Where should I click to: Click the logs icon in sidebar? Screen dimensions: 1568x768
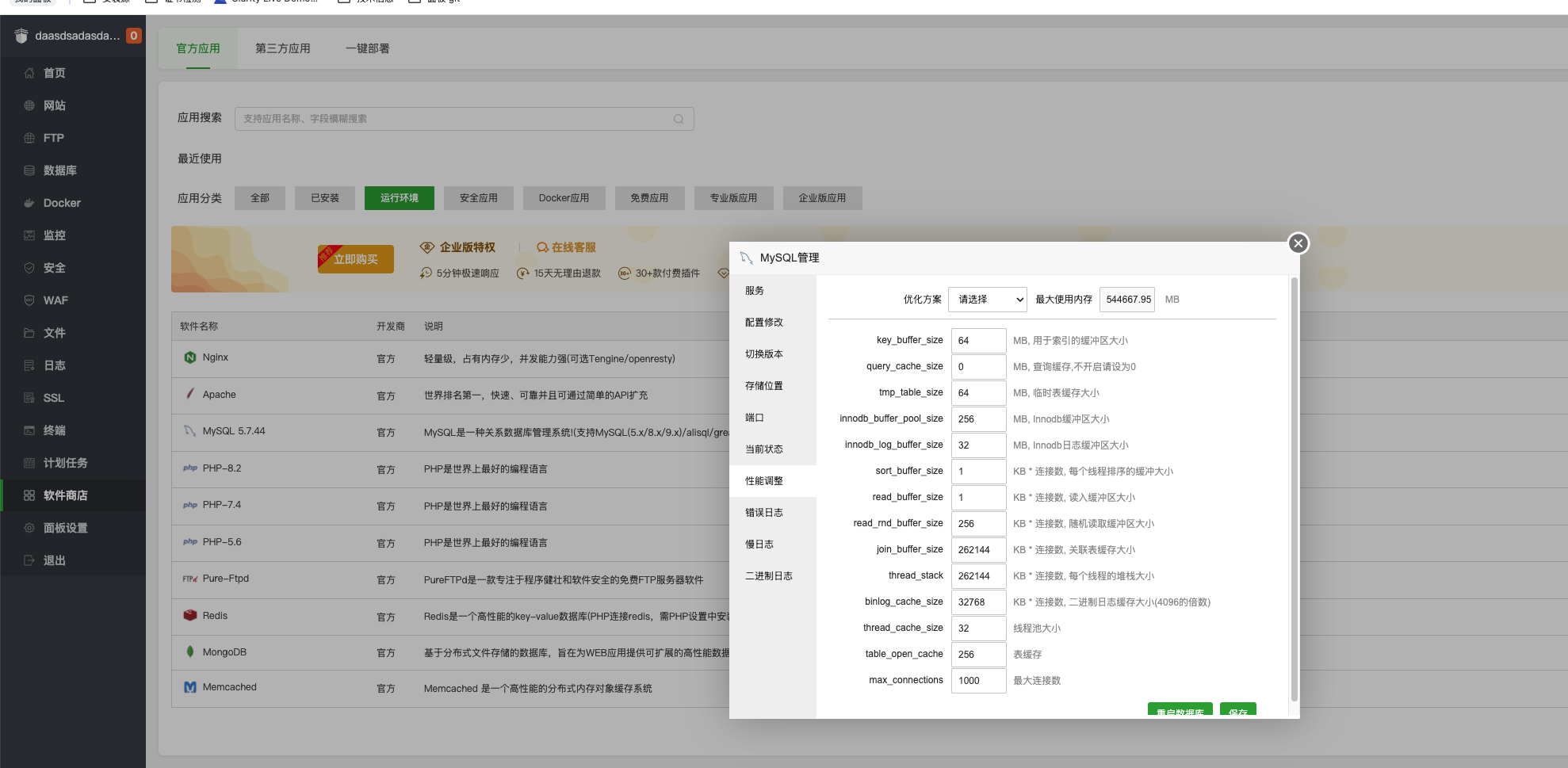click(29, 365)
